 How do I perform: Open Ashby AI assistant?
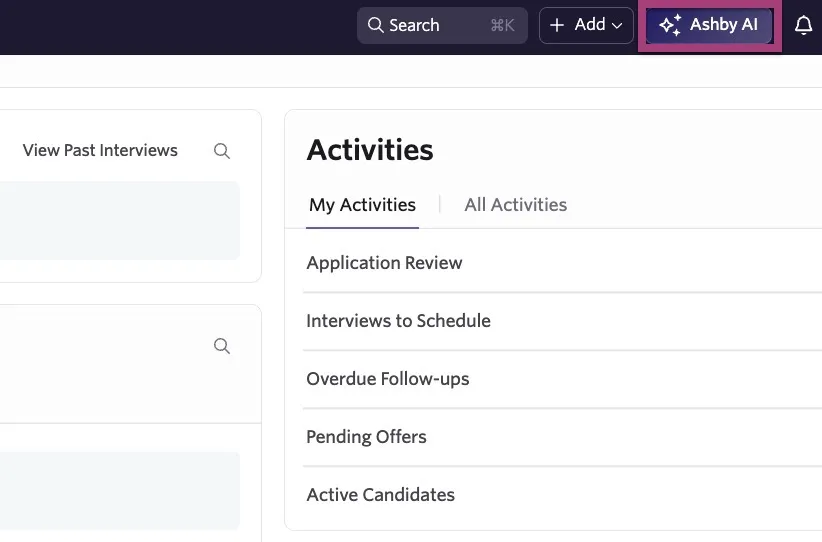709,25
